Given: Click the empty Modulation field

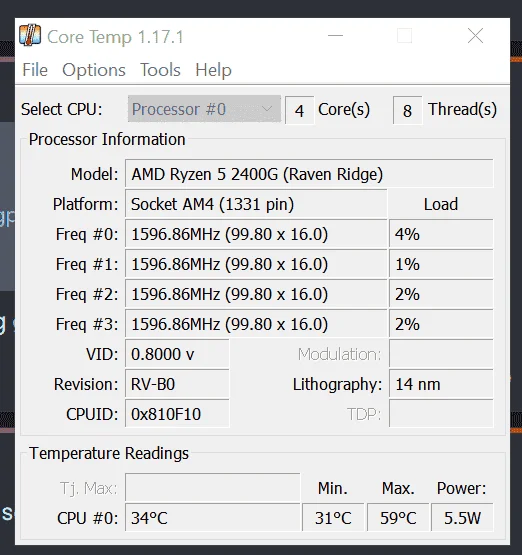Looking at the screenshot, I should [441, 354].
